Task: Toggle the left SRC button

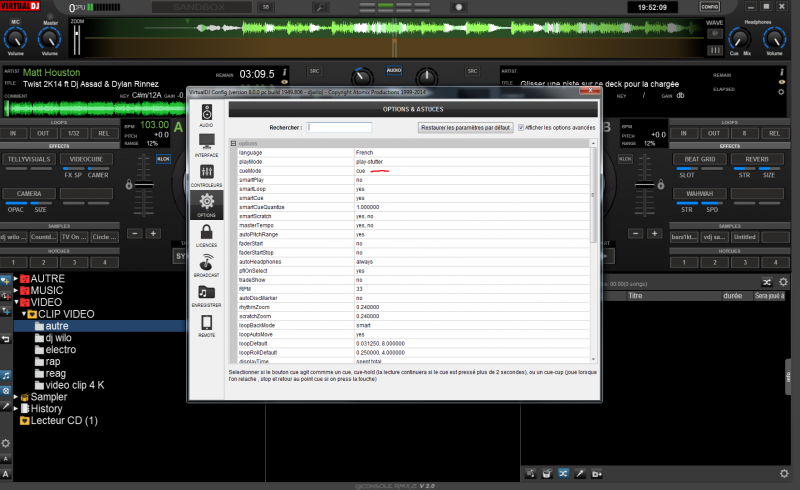Action: (x=315, y=71)
